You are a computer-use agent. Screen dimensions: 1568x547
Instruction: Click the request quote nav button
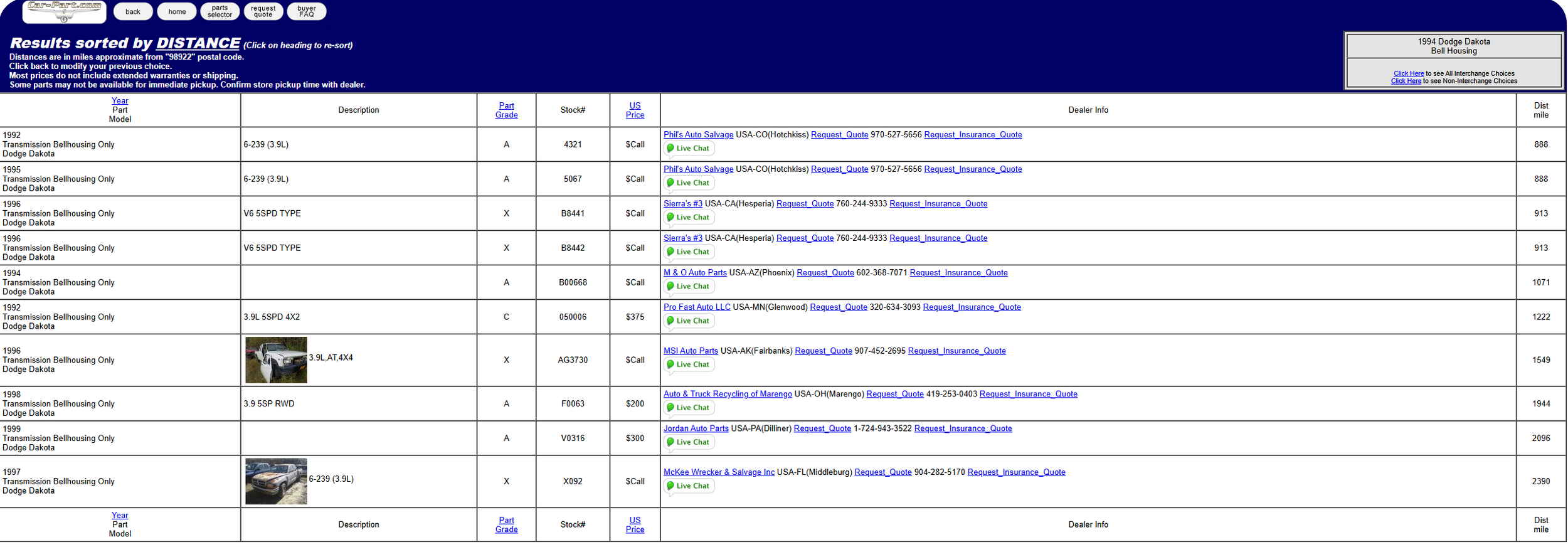(x=263, y=11)
